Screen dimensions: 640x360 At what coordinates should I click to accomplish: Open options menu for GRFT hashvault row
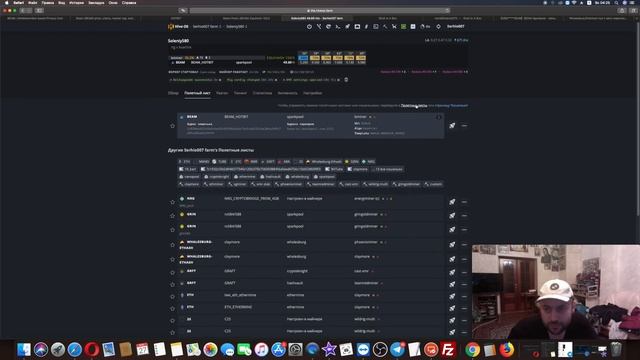click(464, 284)
